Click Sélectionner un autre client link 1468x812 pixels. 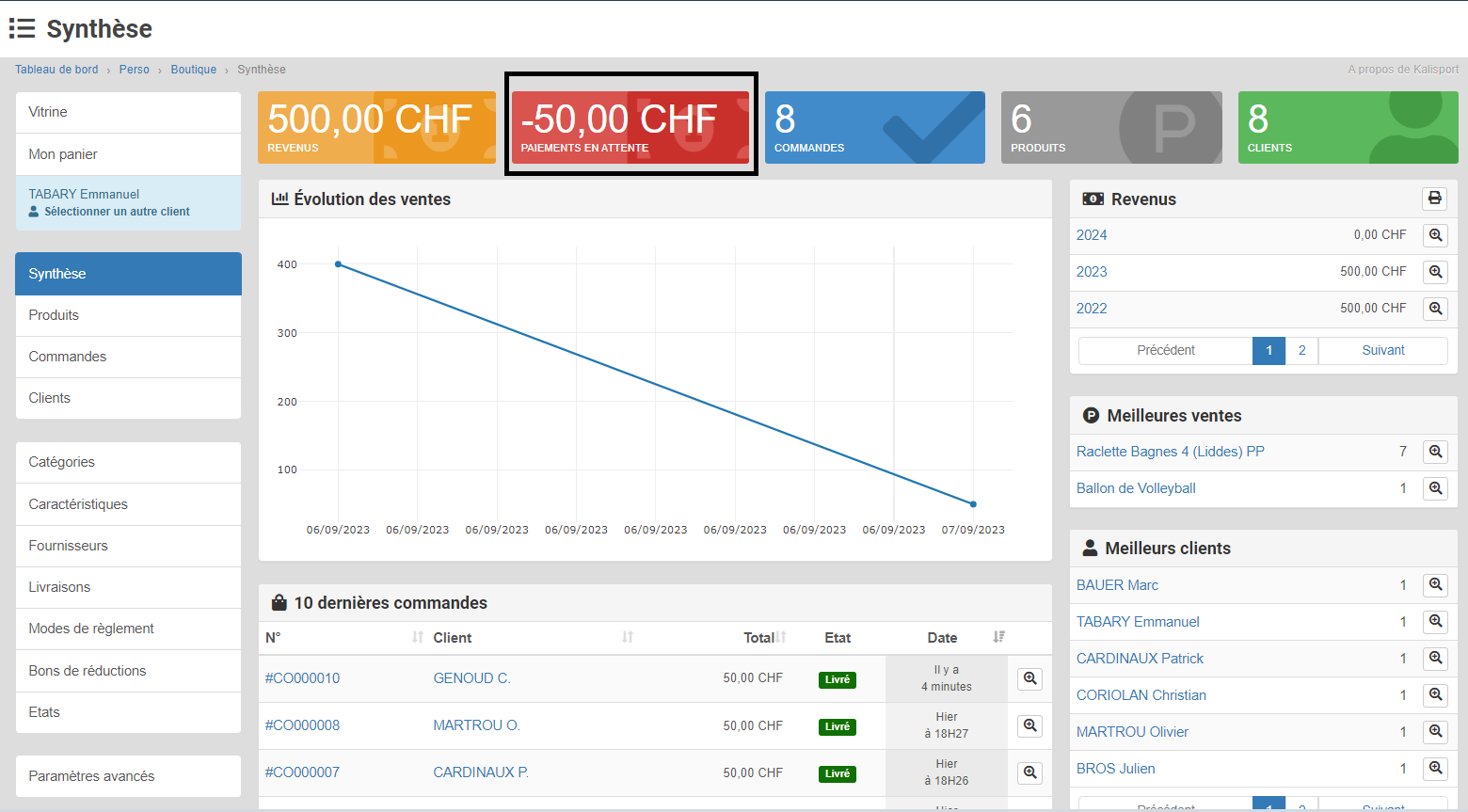117,212
